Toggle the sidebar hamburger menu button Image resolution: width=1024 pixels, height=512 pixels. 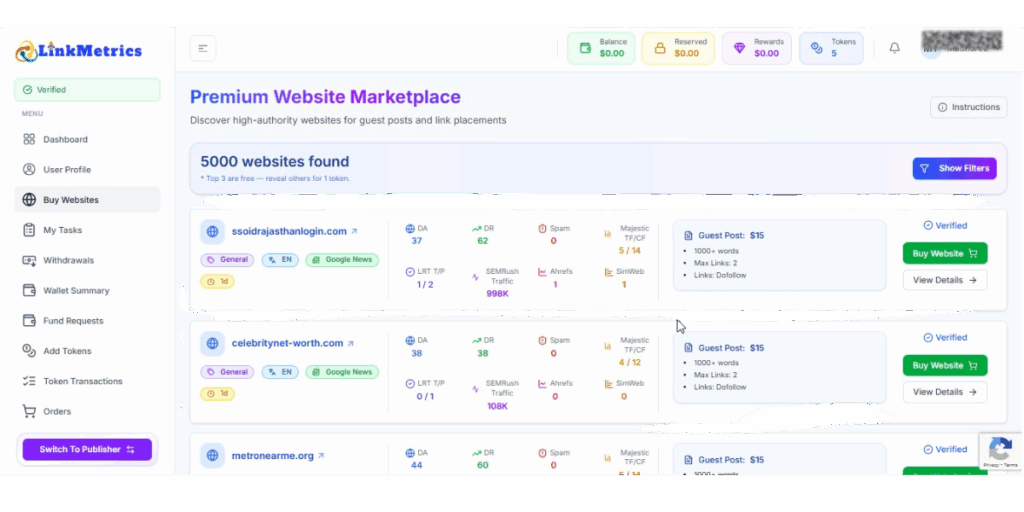coord(203,48)
